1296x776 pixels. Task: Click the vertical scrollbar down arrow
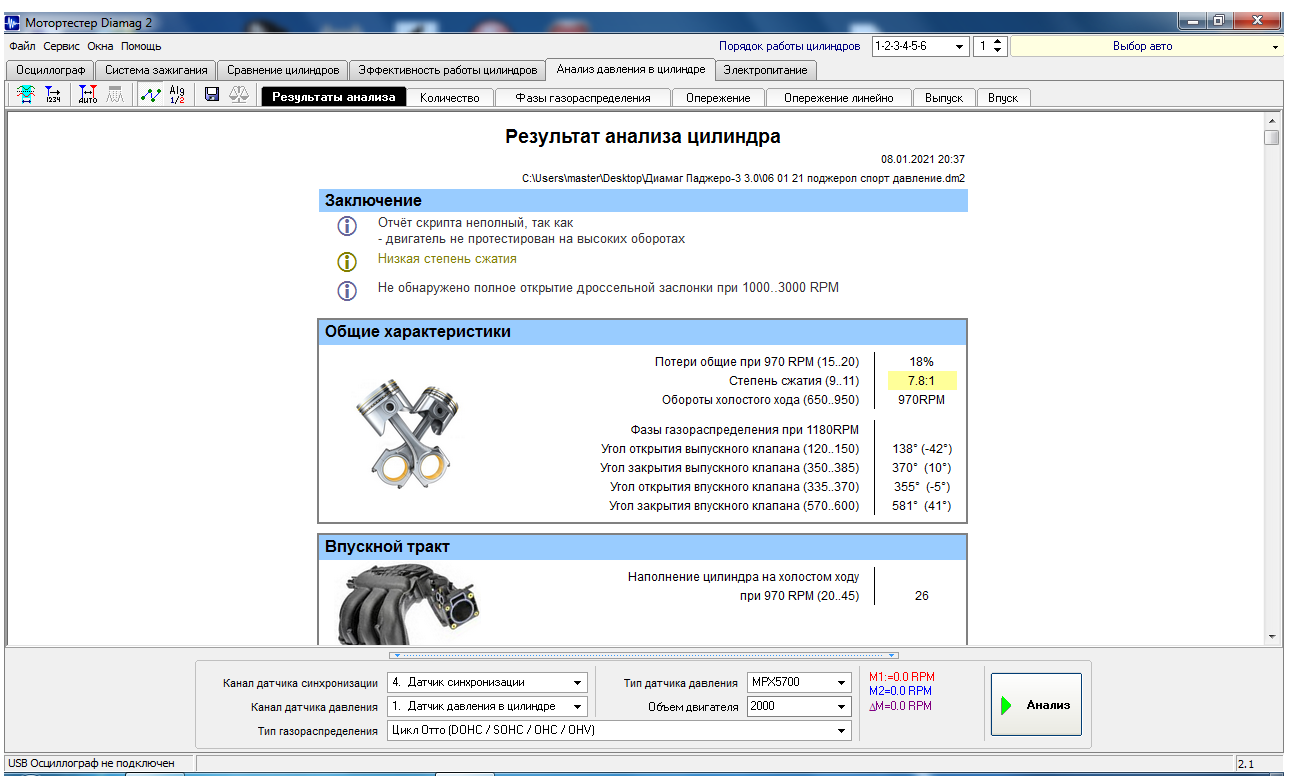(x=1271, y=636)
